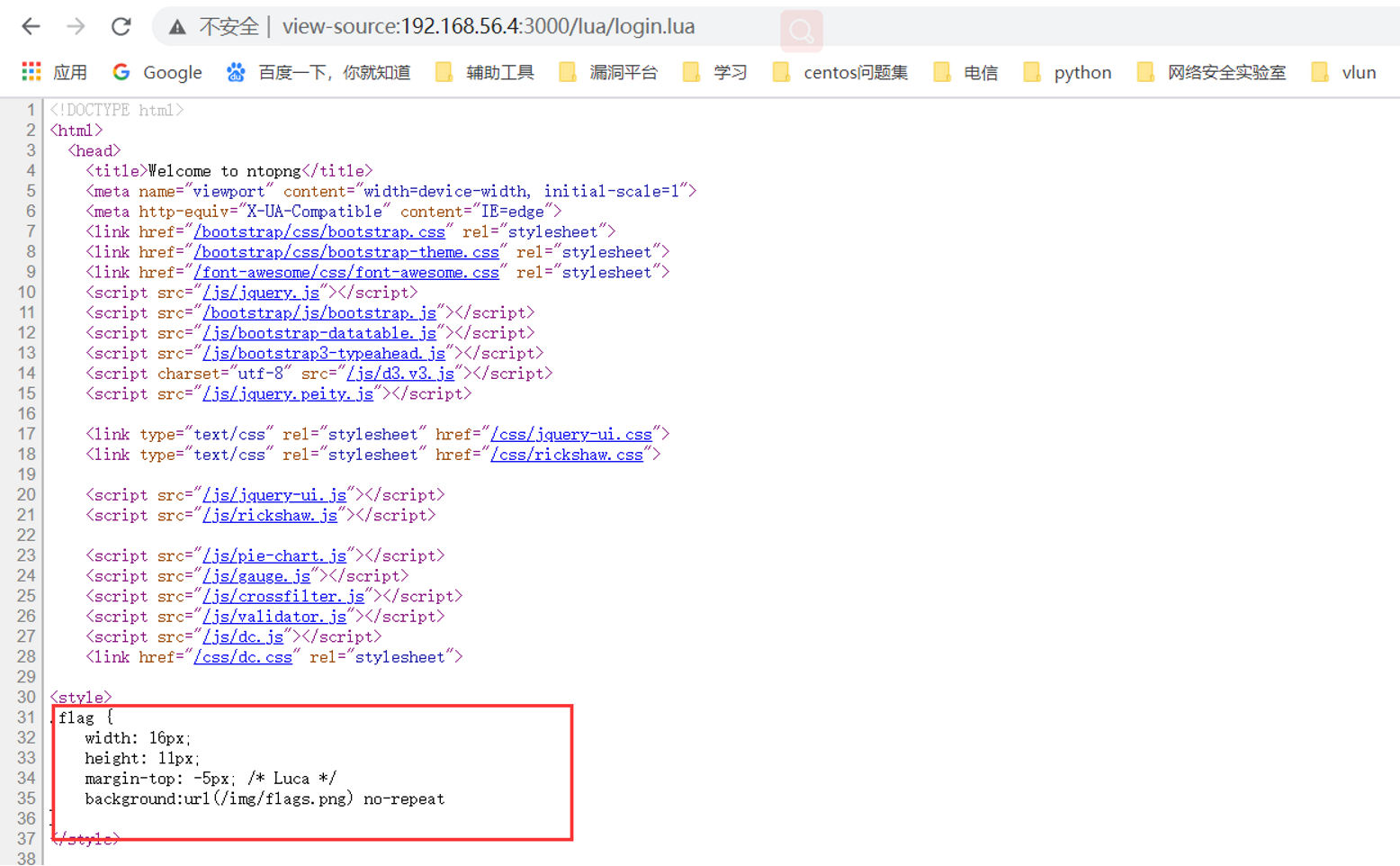
Task: Click the viewport meta tag line
Action: 391,192
